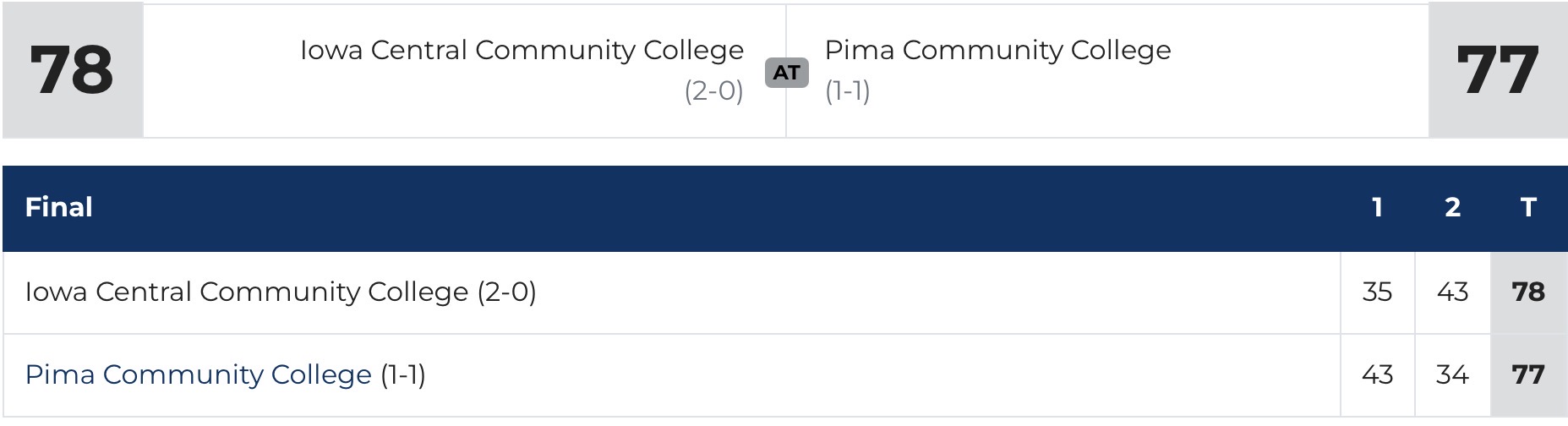Screen dimensions: 1568x426
Task: Click the Final label in table header
Action: click(58, 207)
